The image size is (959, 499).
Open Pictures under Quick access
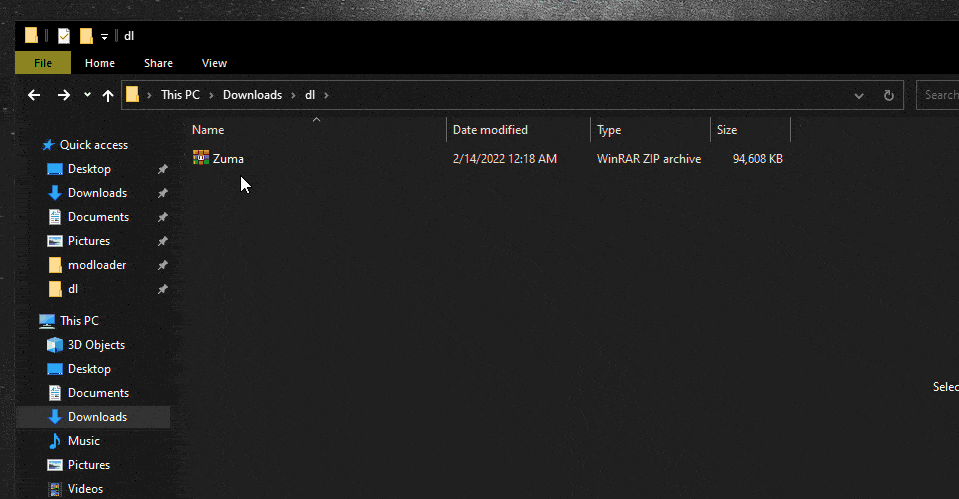point(88,241)
